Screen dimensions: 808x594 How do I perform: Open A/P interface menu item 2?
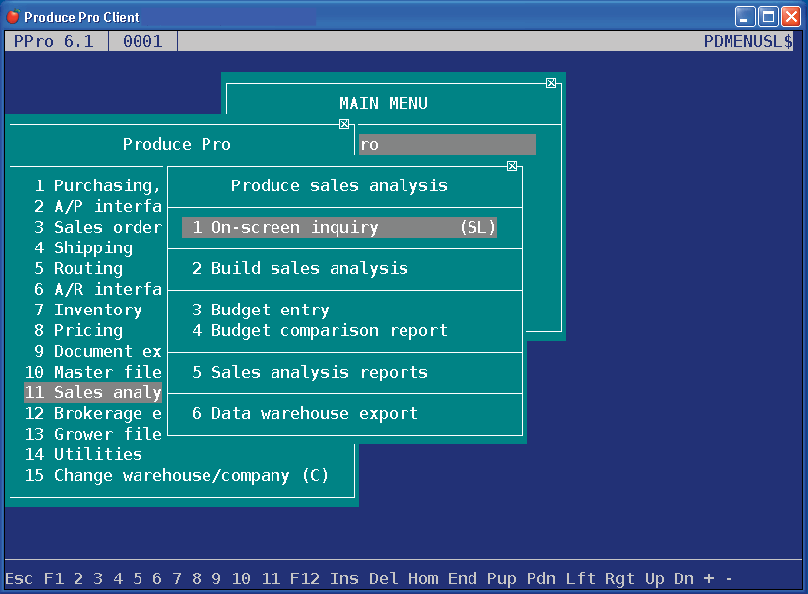(98, 206)
